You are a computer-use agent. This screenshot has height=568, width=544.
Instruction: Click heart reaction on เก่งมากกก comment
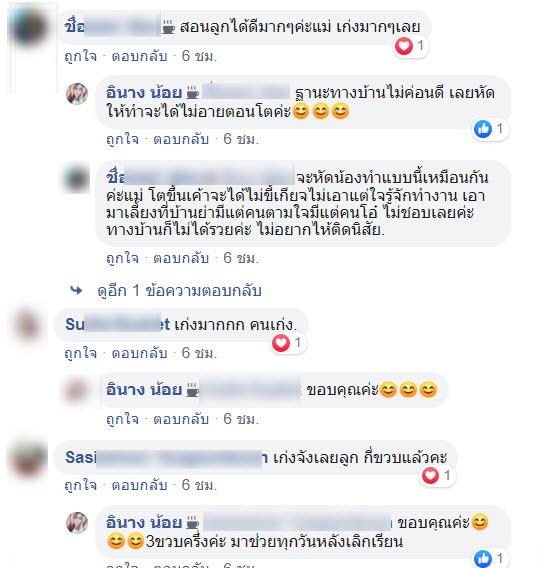click(x=281, y=343)
